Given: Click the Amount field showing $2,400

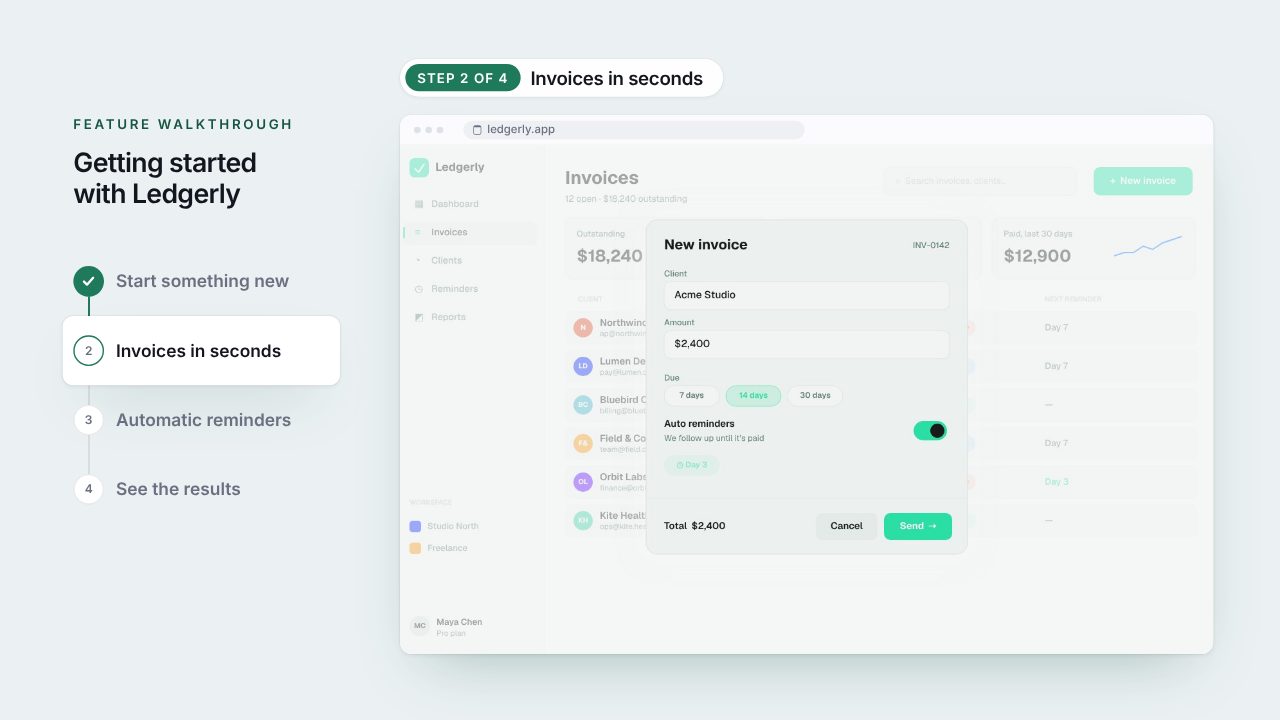Looking at the screenshot, I should point(807,343).
